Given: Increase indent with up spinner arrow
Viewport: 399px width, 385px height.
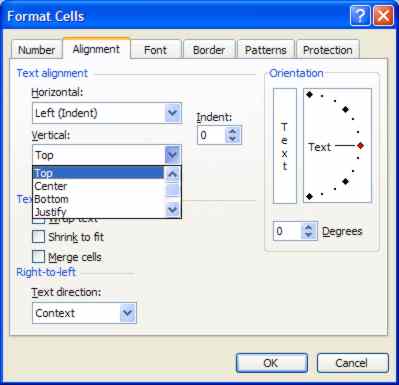Looking at the screenshot, I should pyautogui.click(x=233, y=131).
